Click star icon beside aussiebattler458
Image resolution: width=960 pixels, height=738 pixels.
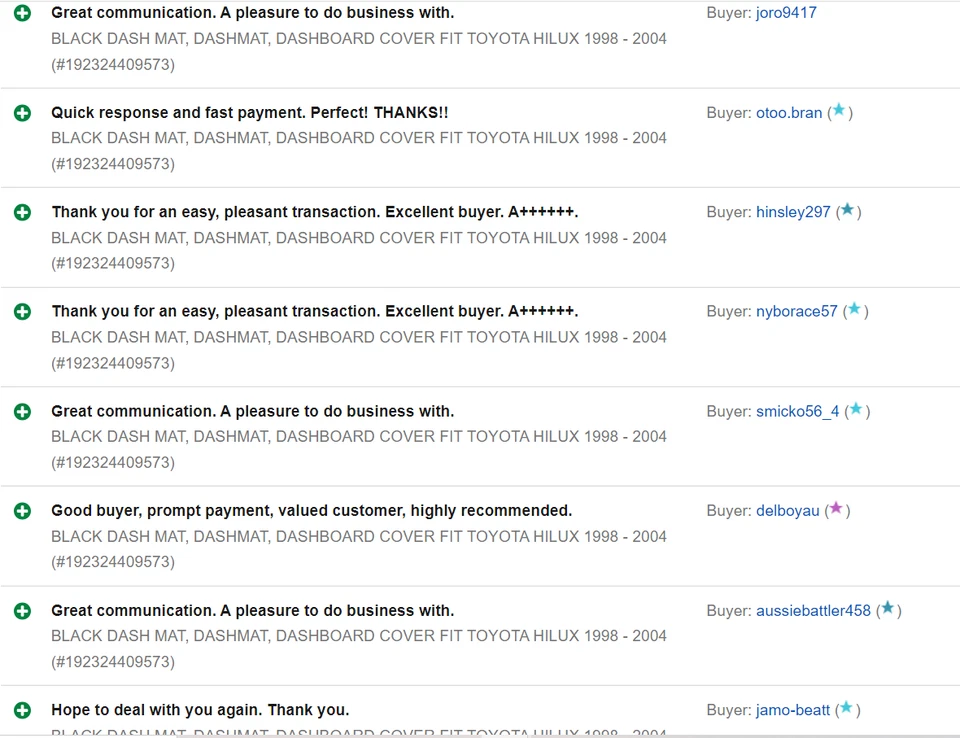point(887,608)
